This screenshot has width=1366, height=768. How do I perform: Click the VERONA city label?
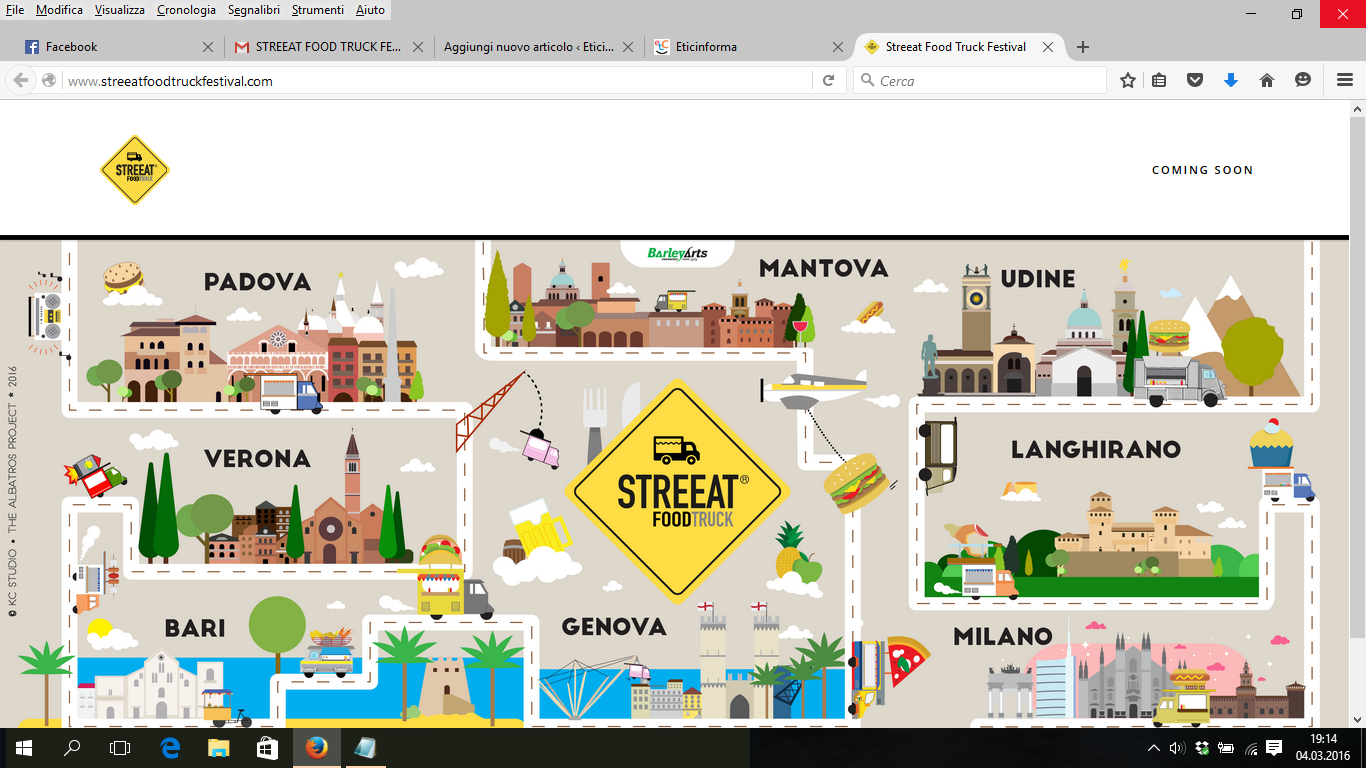(257, 459)
